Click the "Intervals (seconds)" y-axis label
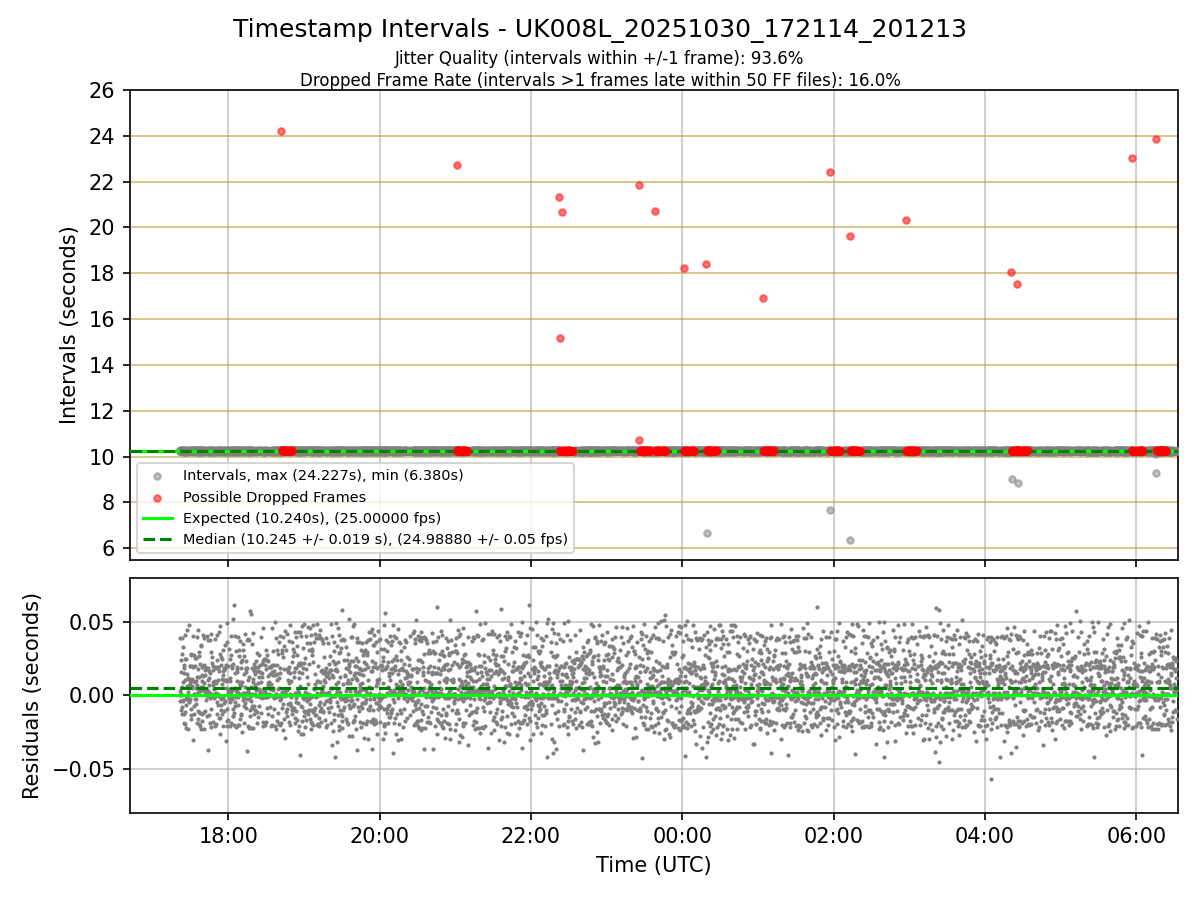The width and height of the screenshot is (1200, 900). [69, 325]
